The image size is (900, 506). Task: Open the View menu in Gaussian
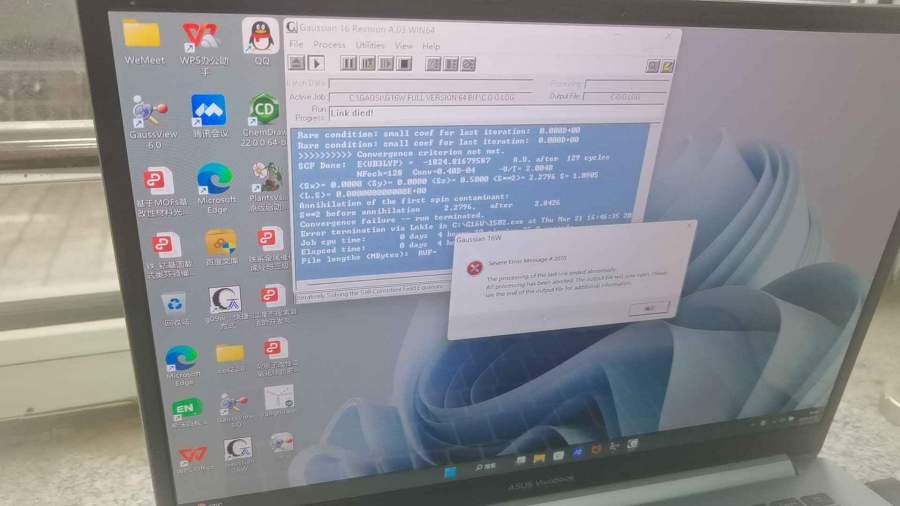click(x=404, y=45)
